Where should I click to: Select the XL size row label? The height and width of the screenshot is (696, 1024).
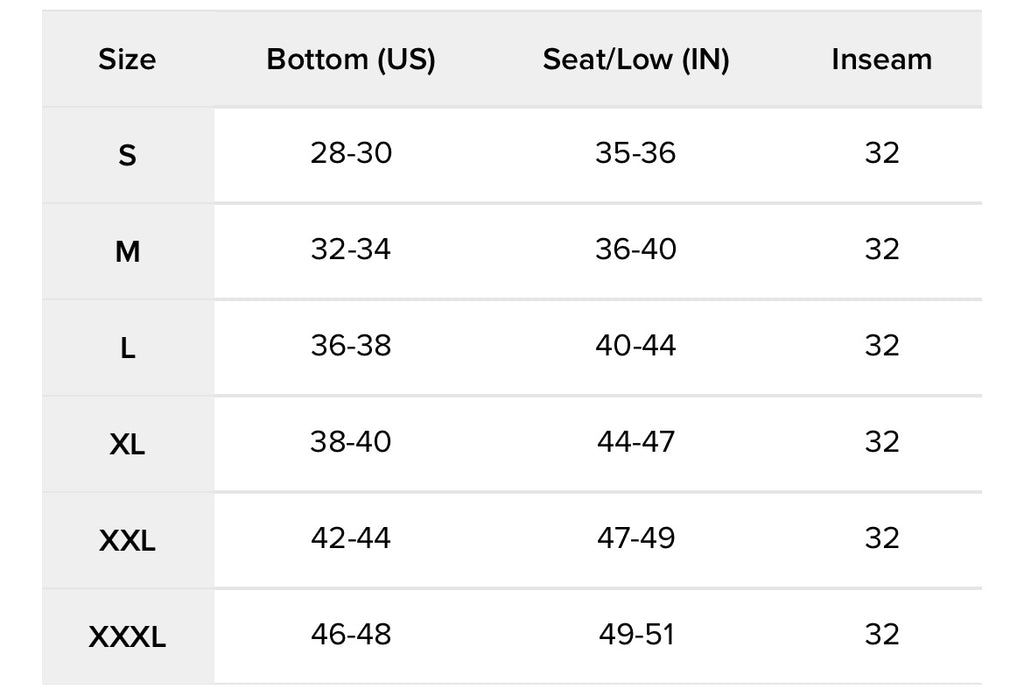tap(127, 445)
